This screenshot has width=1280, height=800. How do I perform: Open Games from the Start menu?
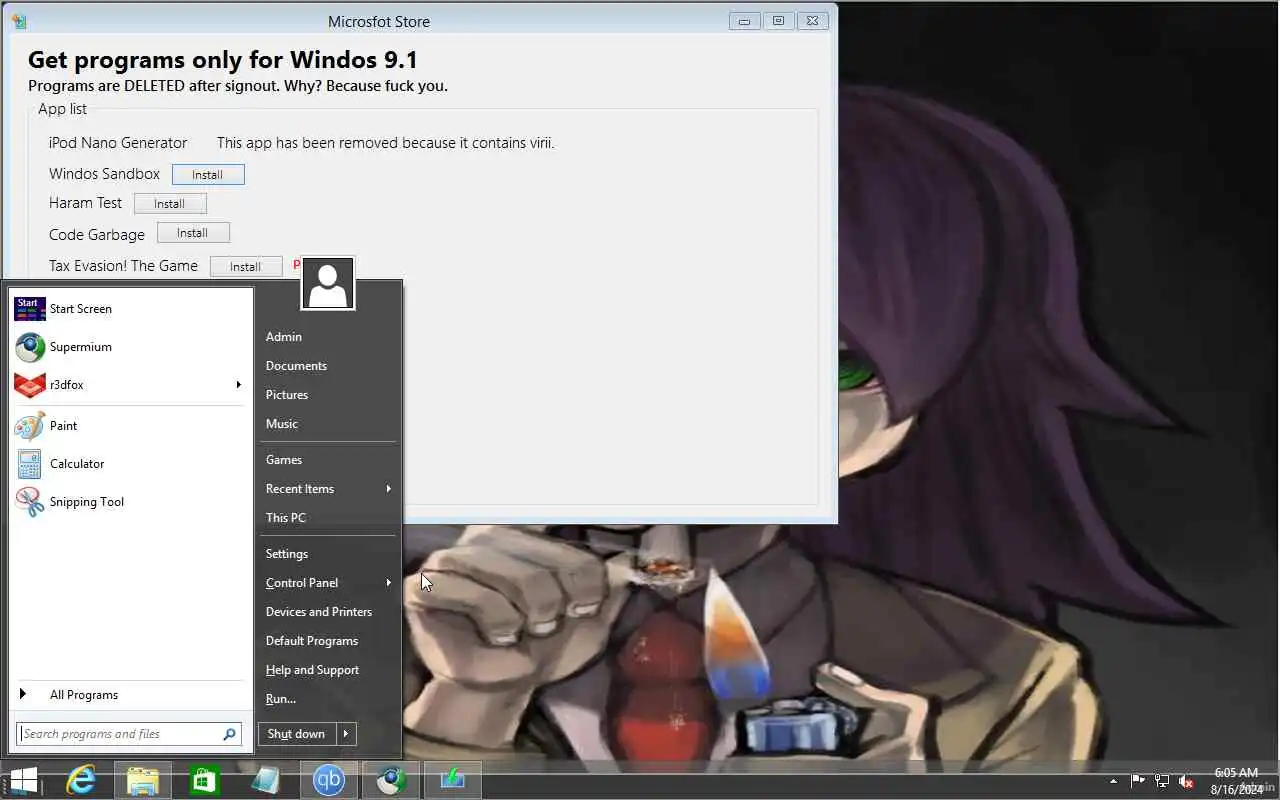(x=284, y=460)
